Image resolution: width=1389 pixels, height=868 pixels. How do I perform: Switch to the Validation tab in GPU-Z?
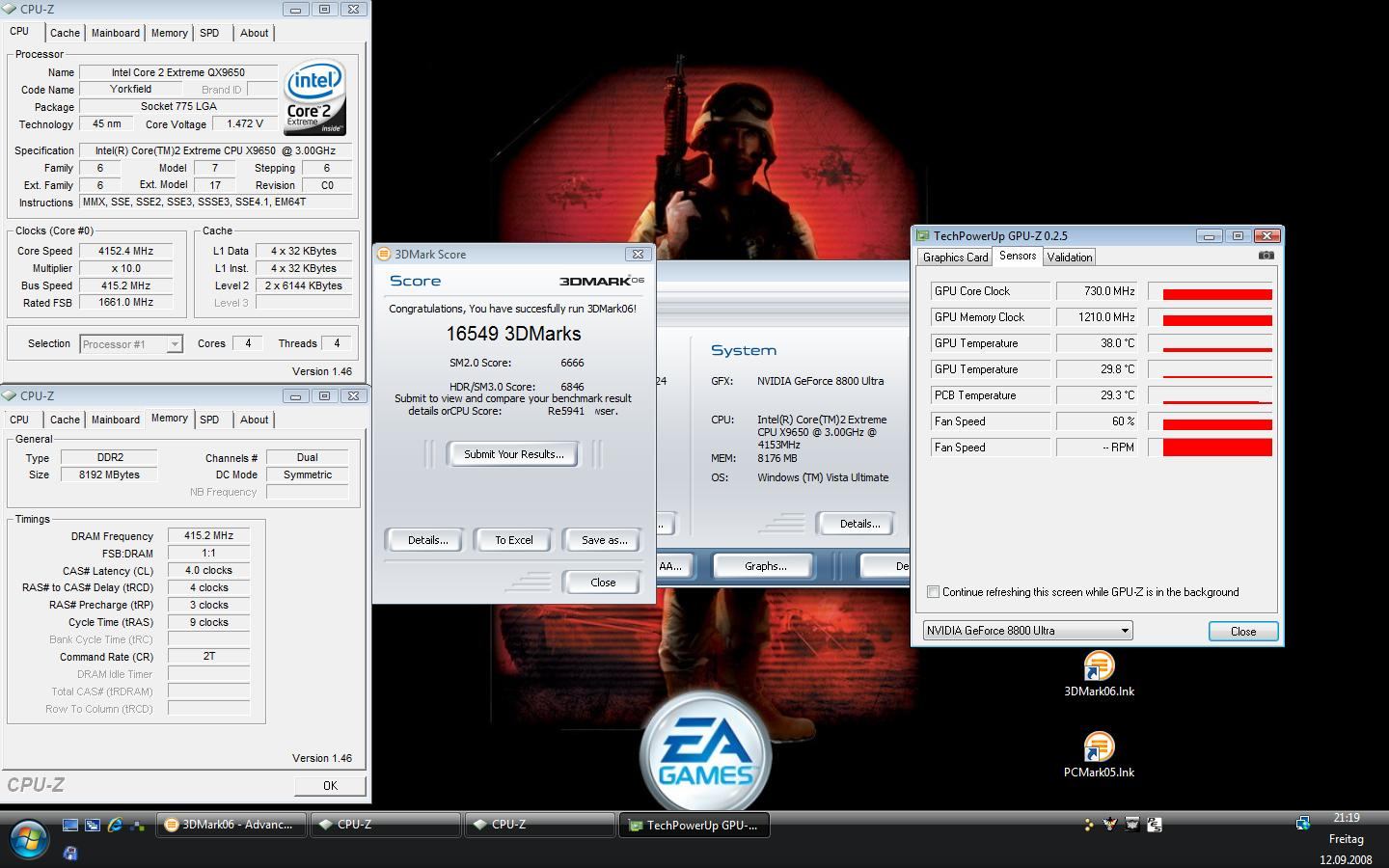[x=1069, y=258]
